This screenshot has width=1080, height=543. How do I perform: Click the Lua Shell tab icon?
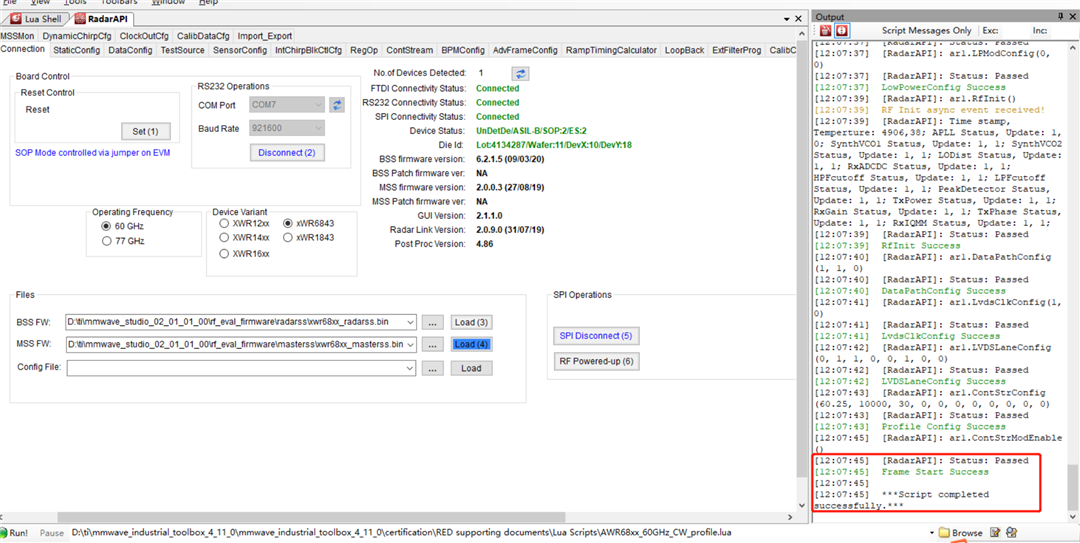[x=17, y=19]
